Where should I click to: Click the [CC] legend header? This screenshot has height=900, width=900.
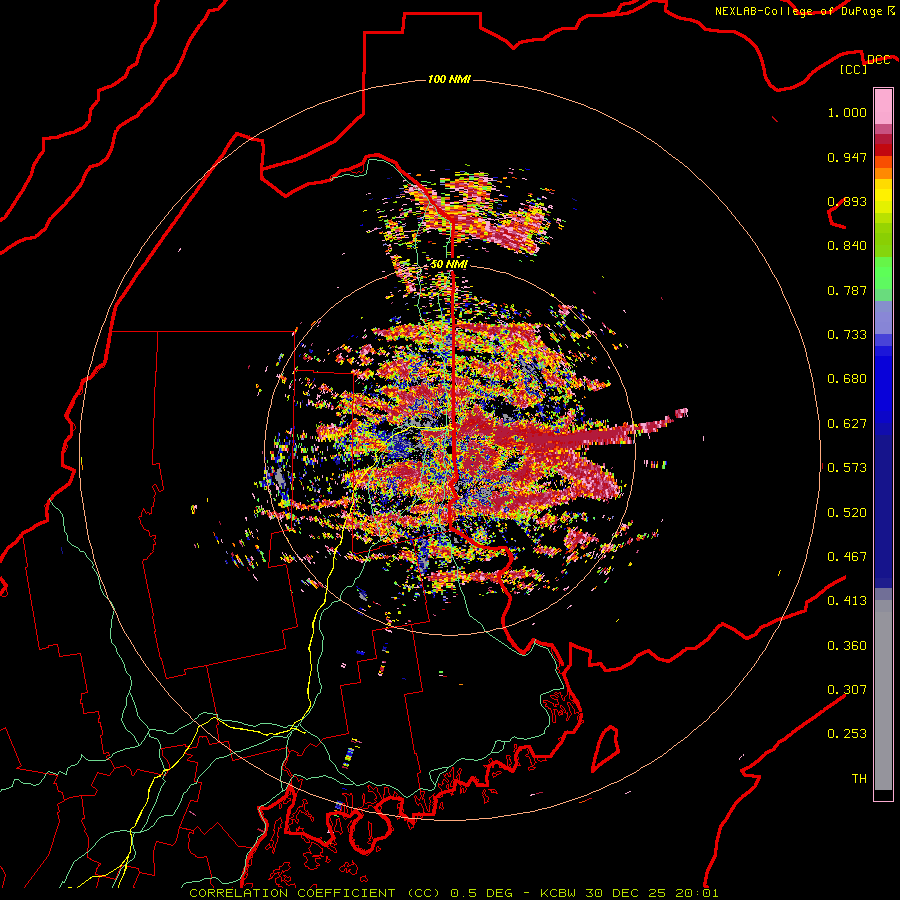pyautogui.click(x=854, y=69)
